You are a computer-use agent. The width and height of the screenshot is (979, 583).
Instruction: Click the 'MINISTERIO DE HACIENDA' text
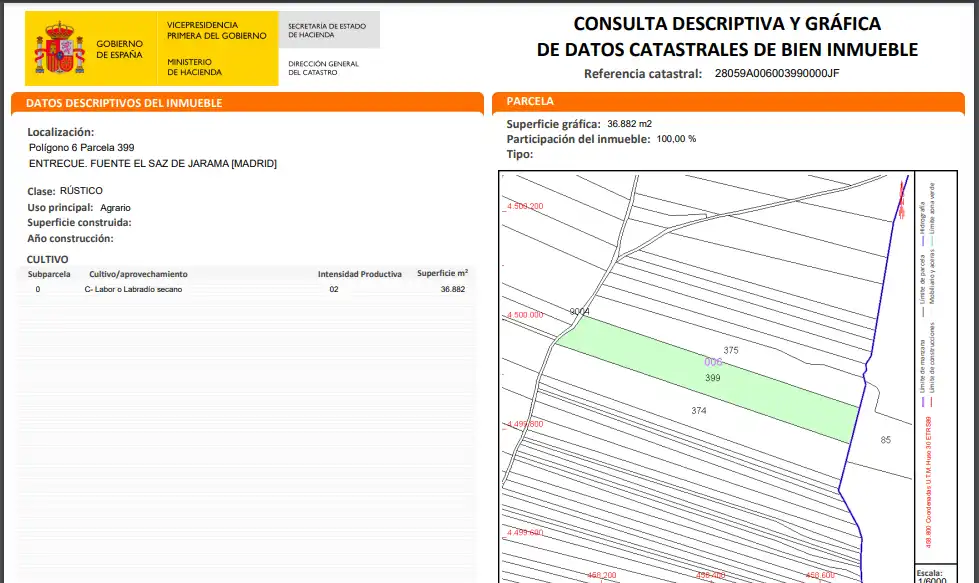tap(194, 67)
